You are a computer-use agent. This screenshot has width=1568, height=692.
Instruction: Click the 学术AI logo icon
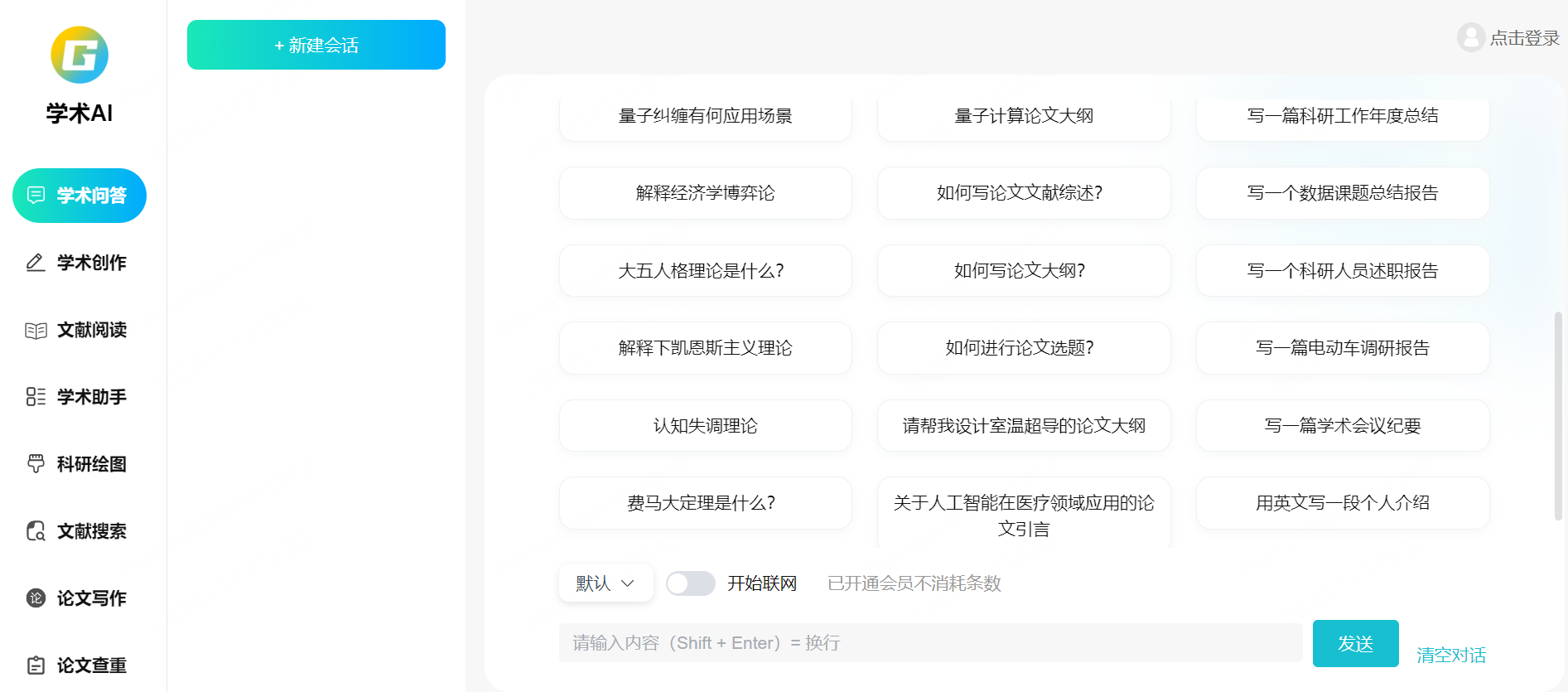tap(80, 55)
